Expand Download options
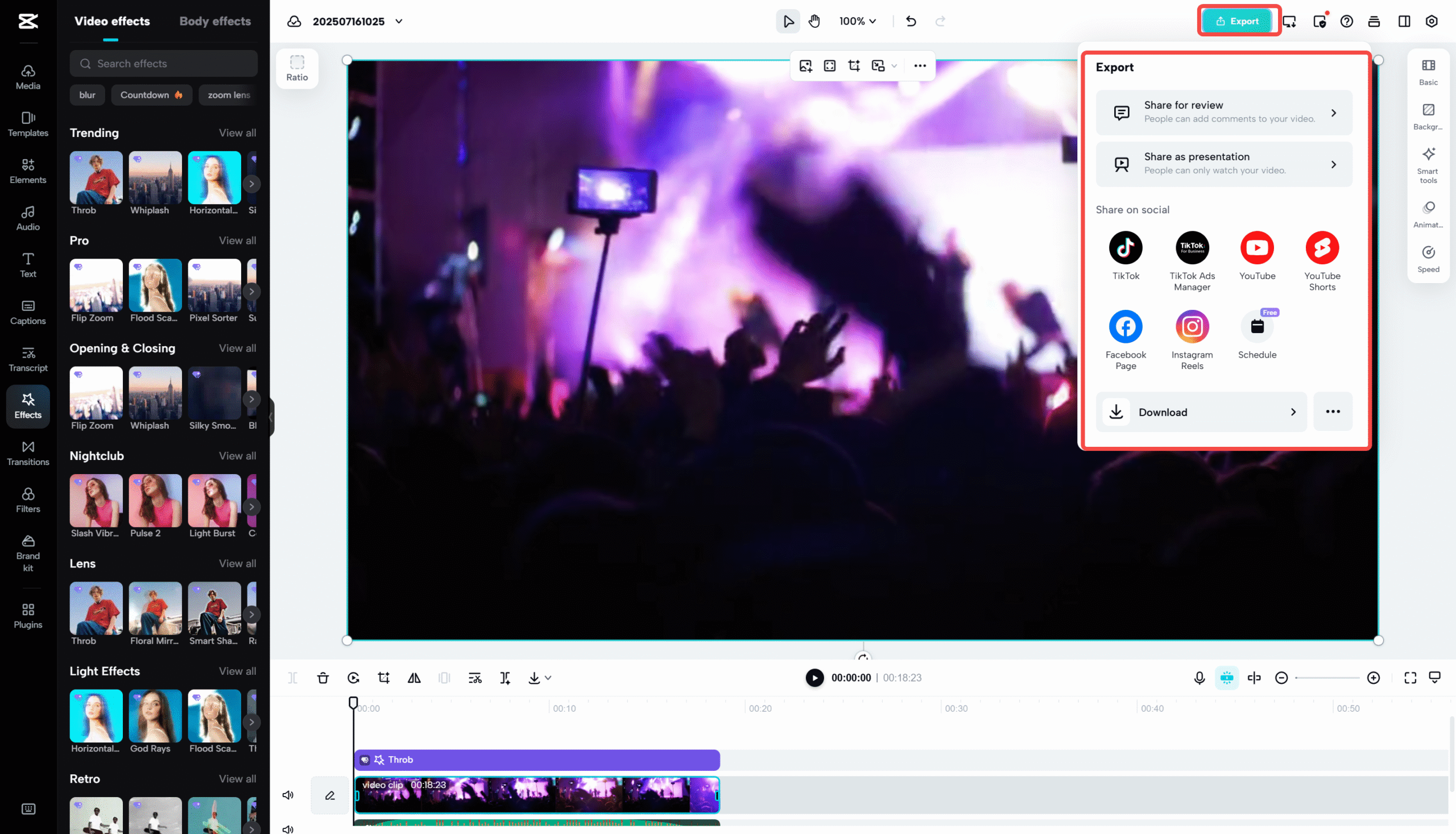The height and width of the screenshot is (834, 1456). tap(1201, 412)
